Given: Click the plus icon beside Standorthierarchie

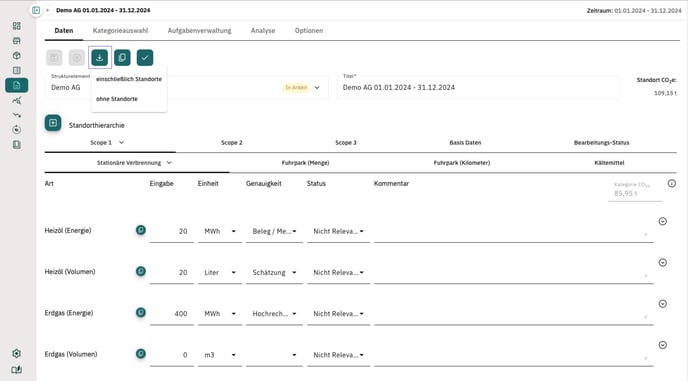Looking at the screenshot, I should (x=53, y=123).
